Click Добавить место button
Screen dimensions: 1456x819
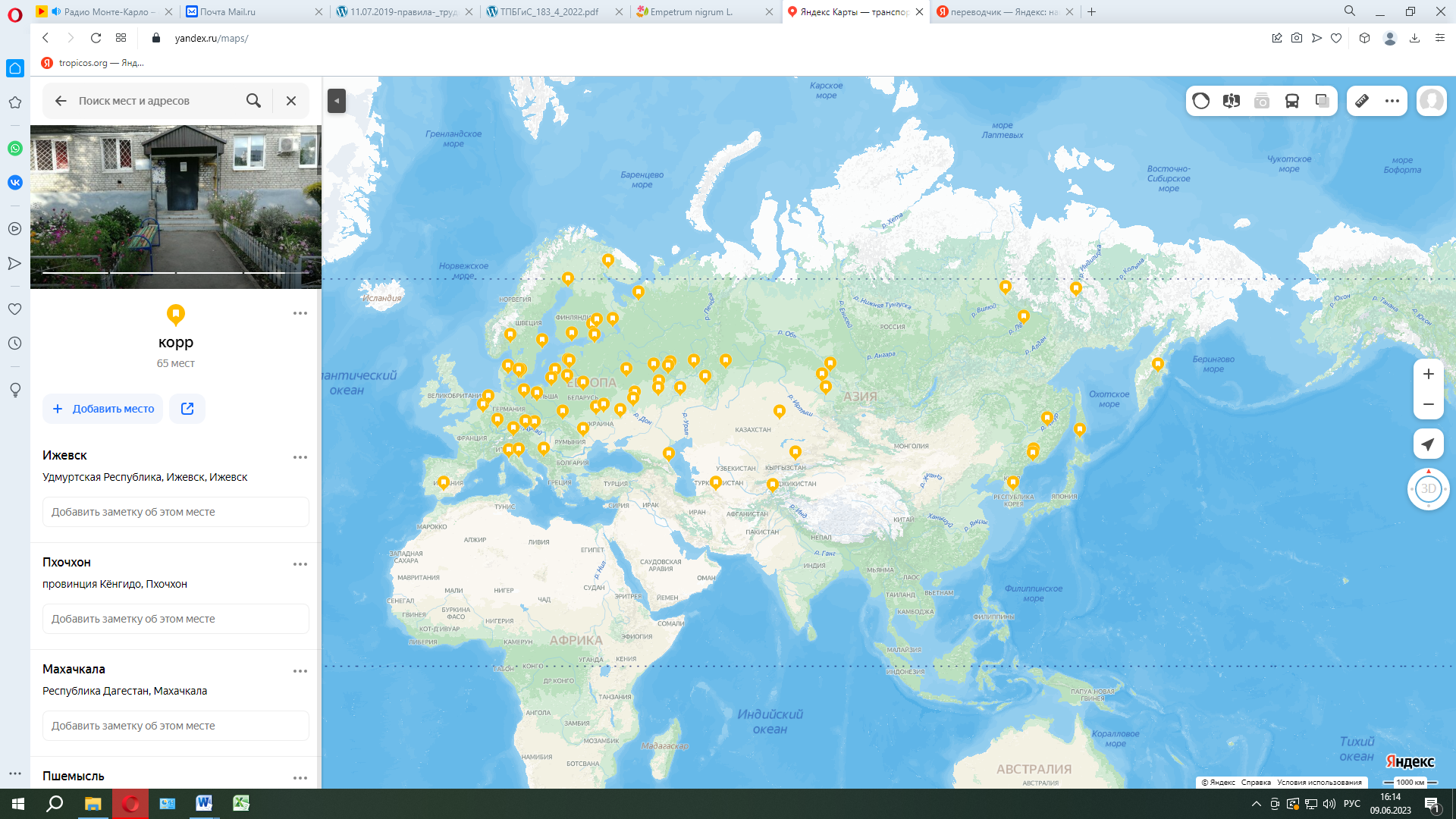[103, 409]
